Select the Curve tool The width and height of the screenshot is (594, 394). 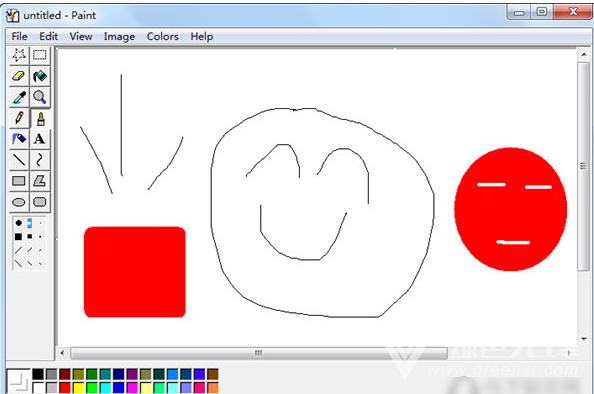39,160
